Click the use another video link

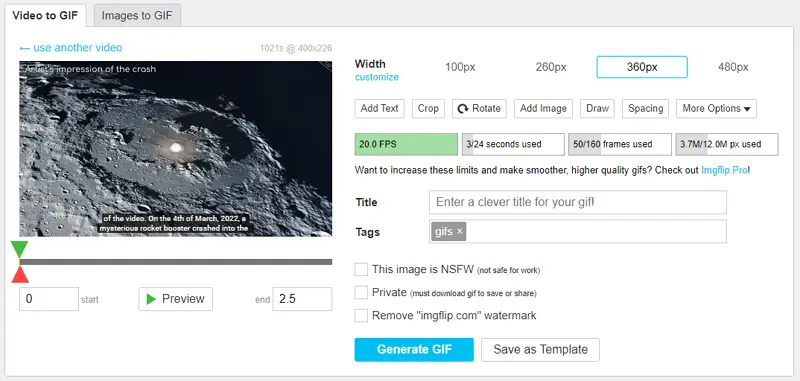pos(71,47)
